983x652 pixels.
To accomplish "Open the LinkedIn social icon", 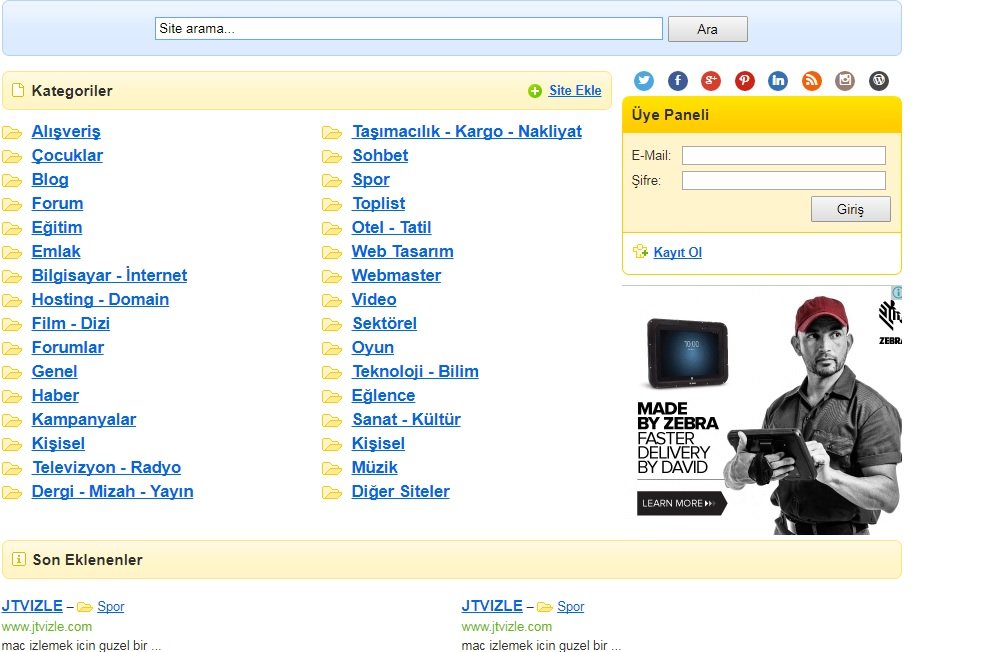I will click(x=777, y=81).
